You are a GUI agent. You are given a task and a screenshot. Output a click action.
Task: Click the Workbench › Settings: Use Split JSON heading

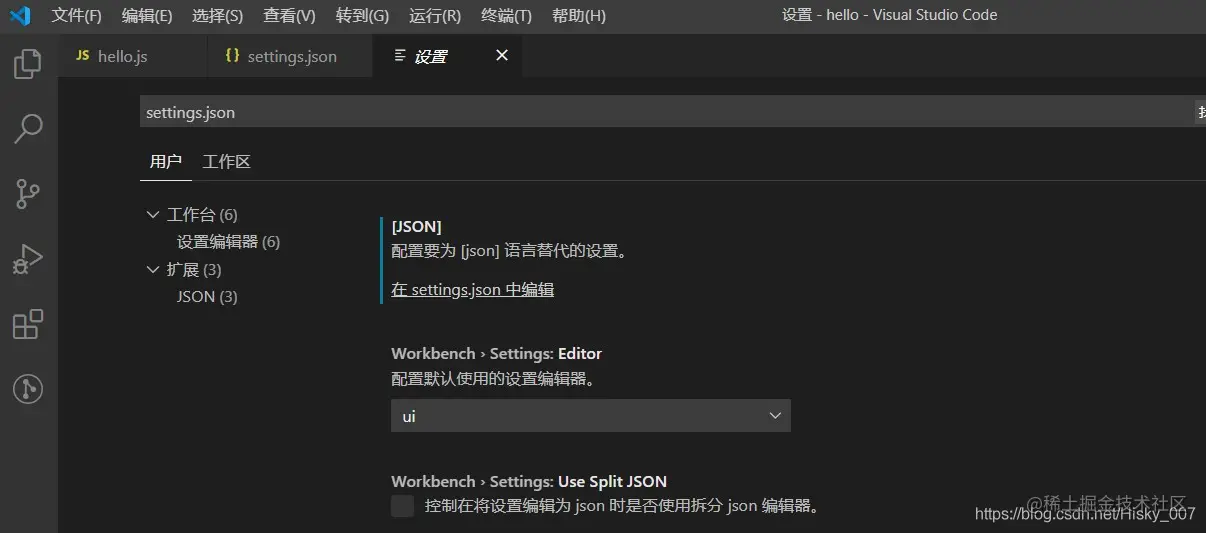point(529,482)
